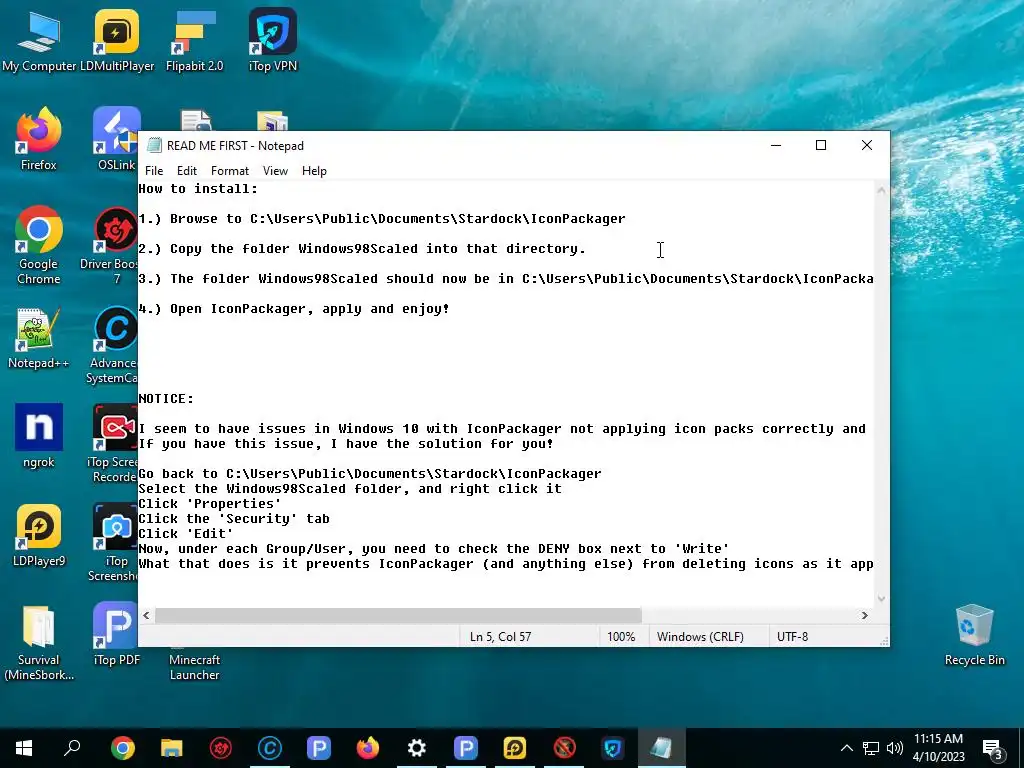
Task: Select the Recycle Bin icon
Action: click(x=974, y=635)
